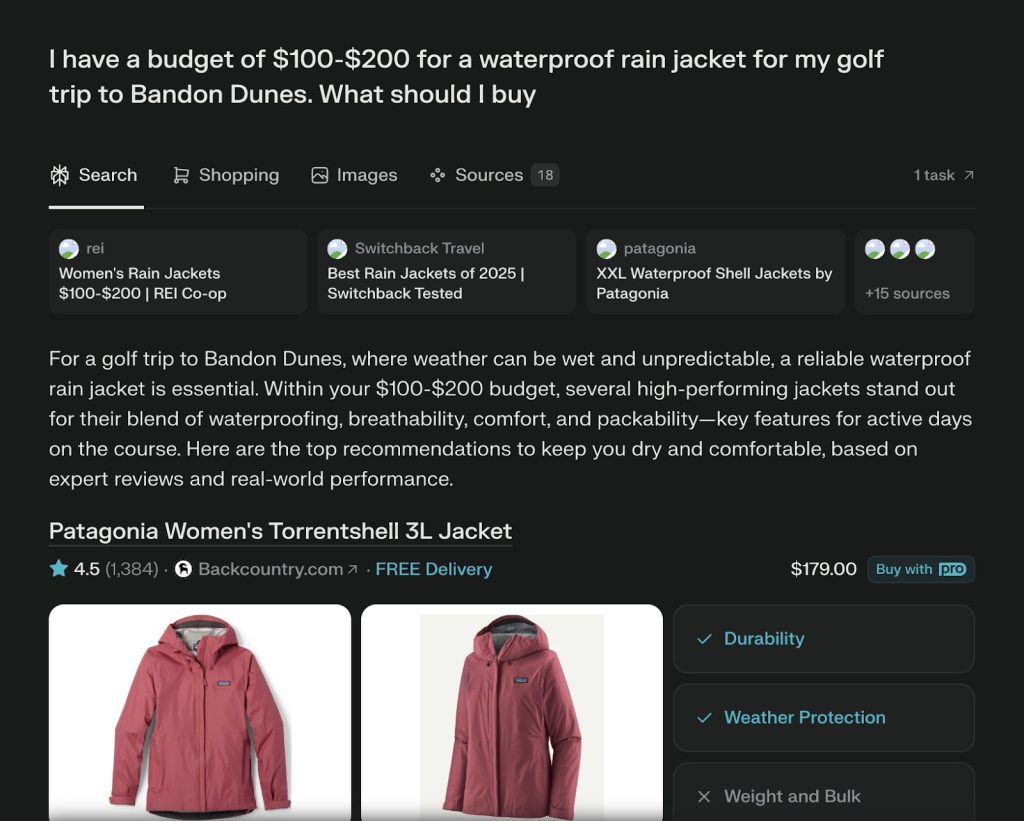Viewport: 1024px width, 821px height.
Task: Open the 1 task arrow link
Action: 944,175
